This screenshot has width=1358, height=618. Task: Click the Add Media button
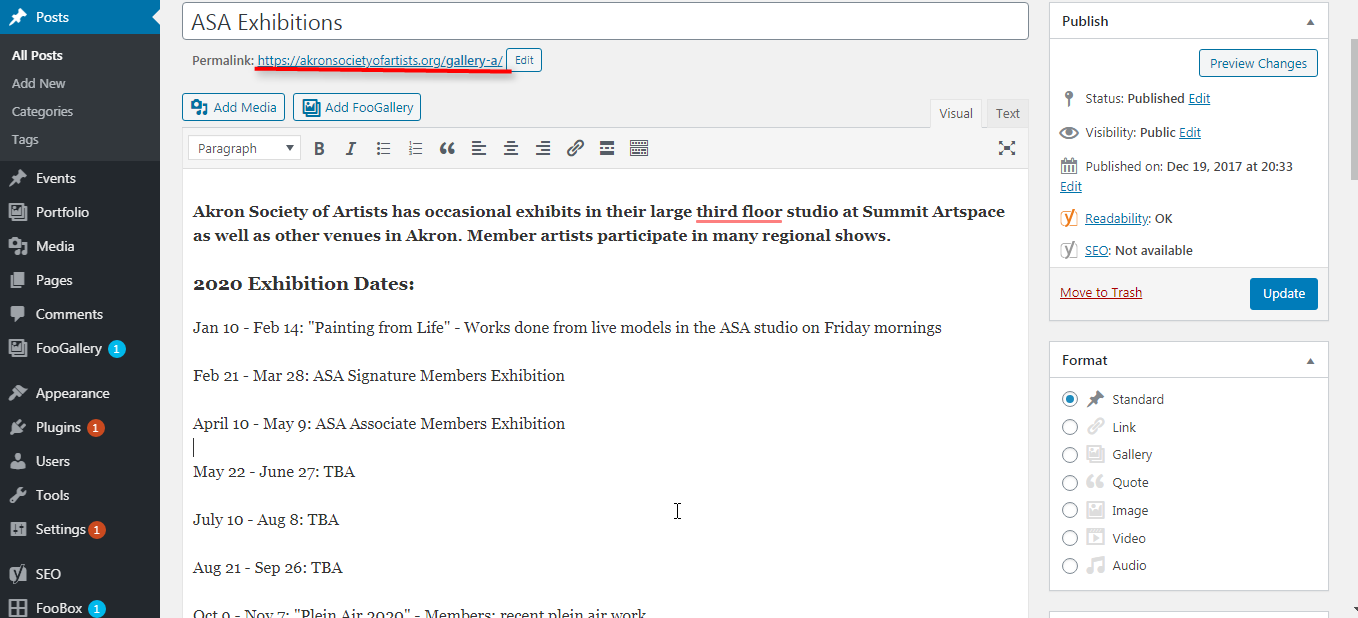[234, 107]
